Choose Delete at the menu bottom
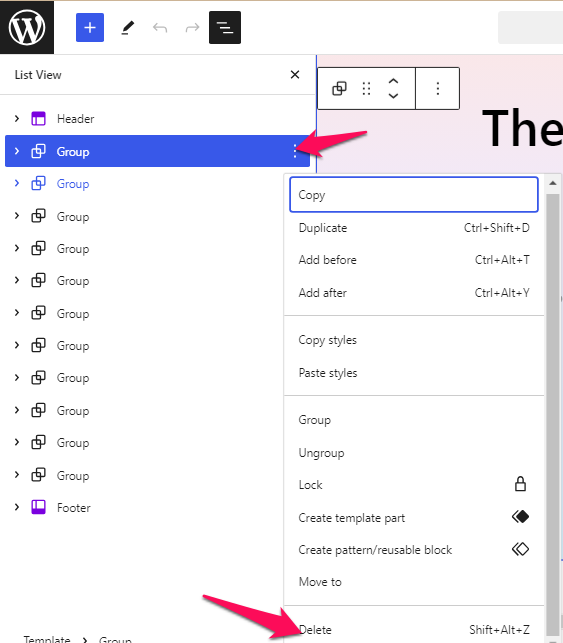The width and height of the screenshot is (563, 643). tap(414, 629)
